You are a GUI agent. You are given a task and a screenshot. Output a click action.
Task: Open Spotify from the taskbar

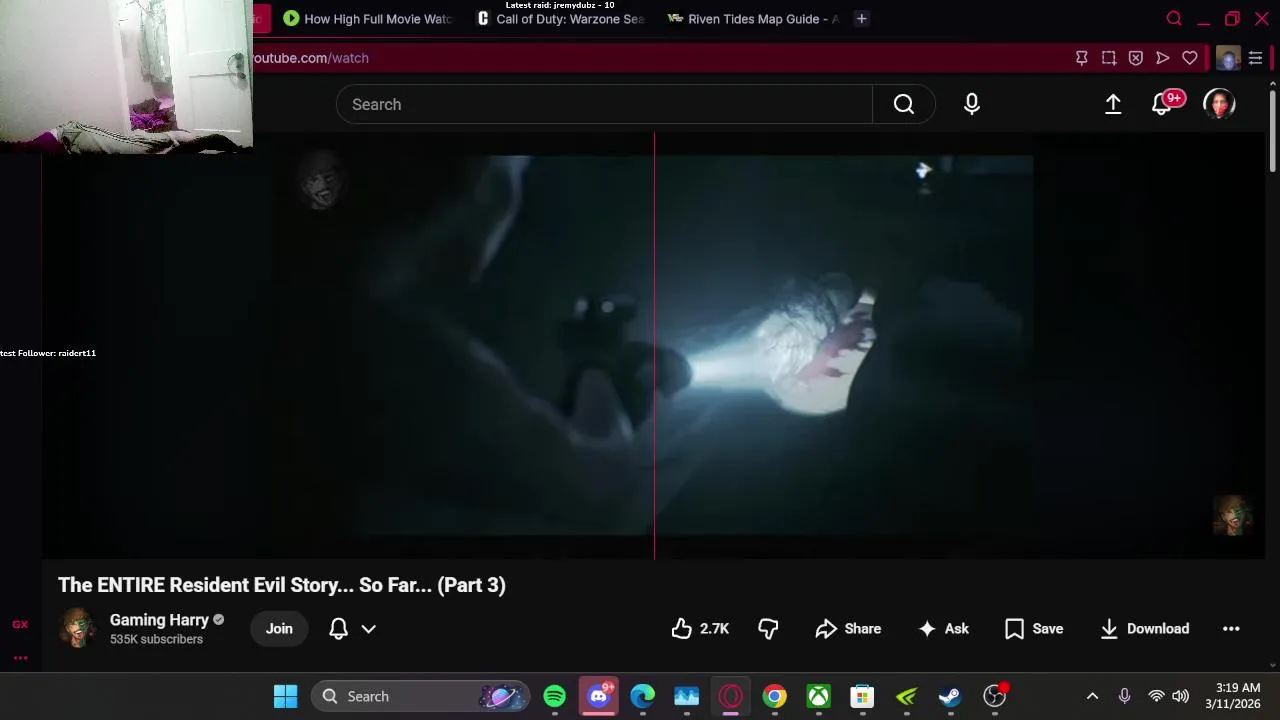click(x=554, y=696)
